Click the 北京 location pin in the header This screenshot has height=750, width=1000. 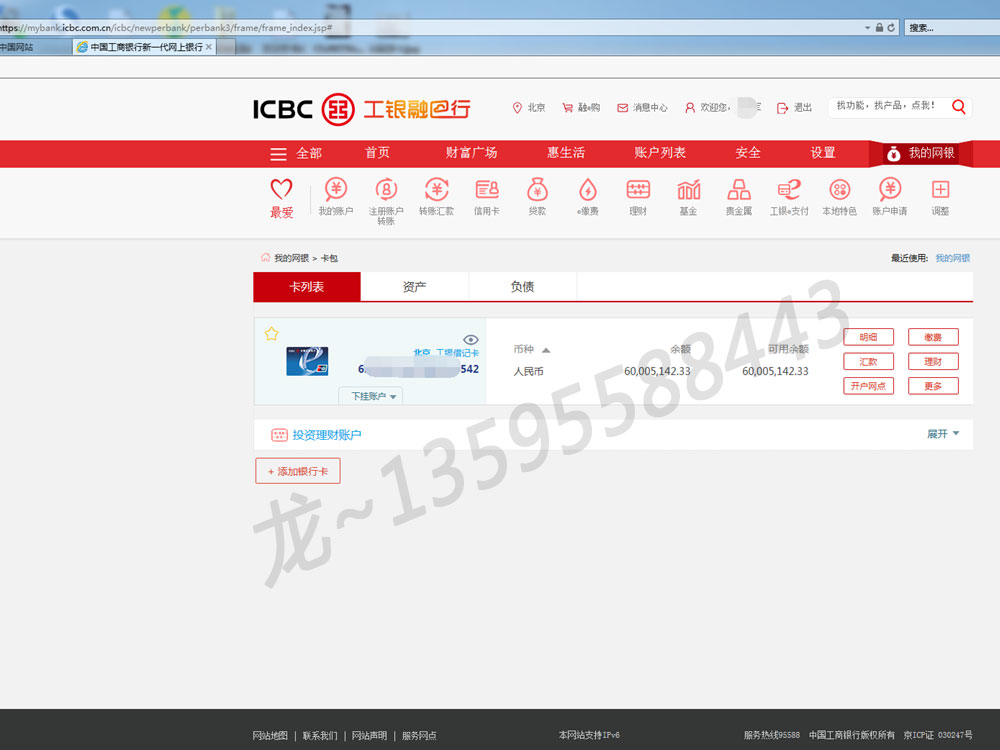coord(517,108)
